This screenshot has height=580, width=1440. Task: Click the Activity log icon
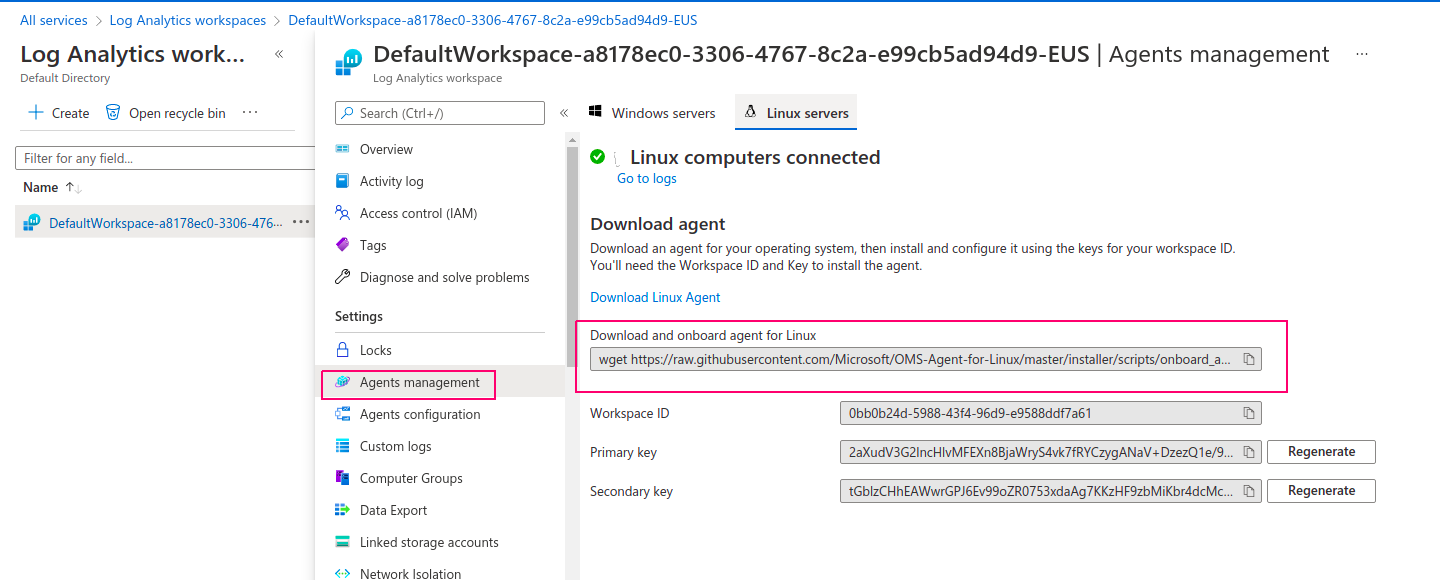click(343, 181)
